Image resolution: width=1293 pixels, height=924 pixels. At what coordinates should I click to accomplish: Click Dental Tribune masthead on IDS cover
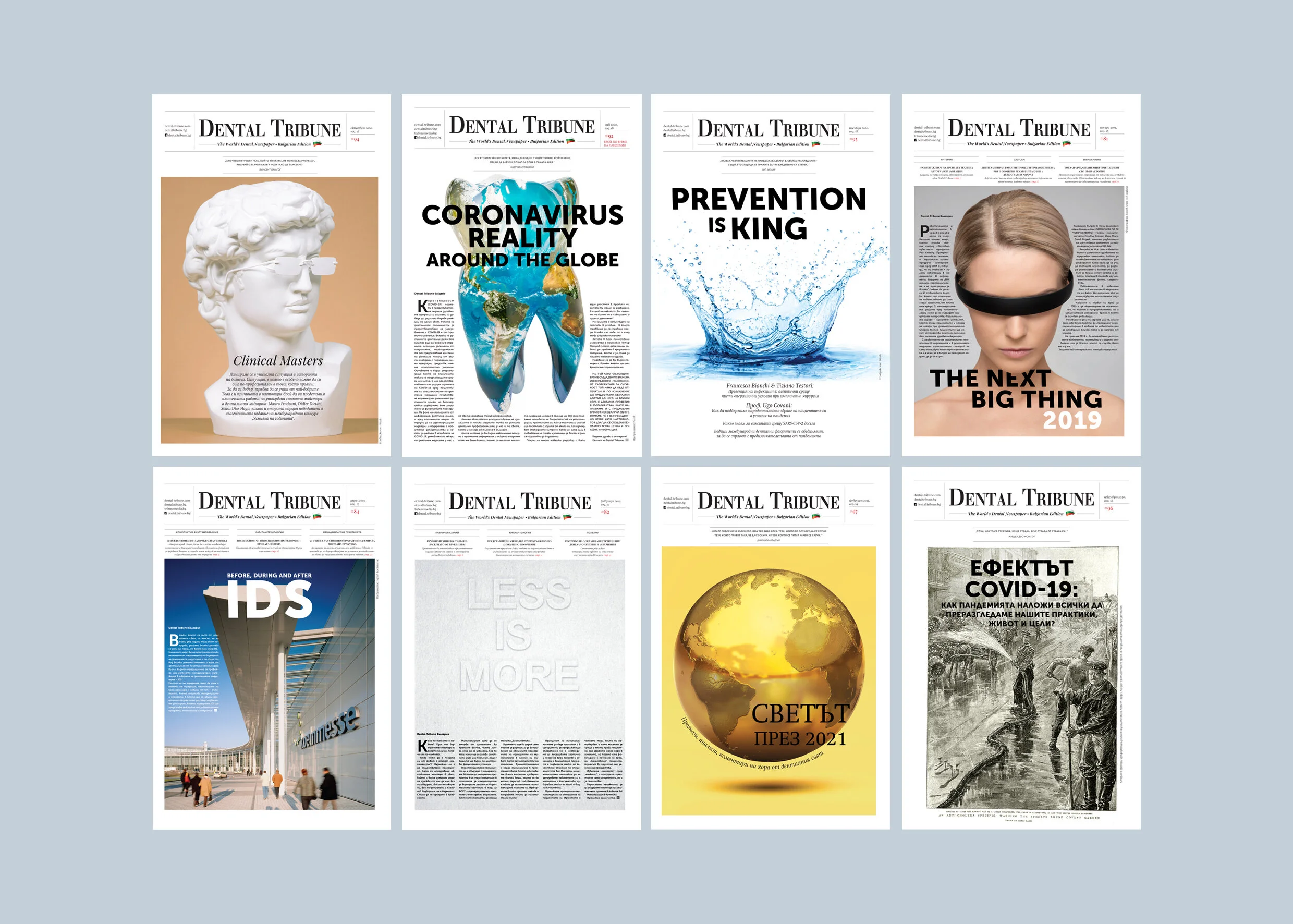pos(270,501)
